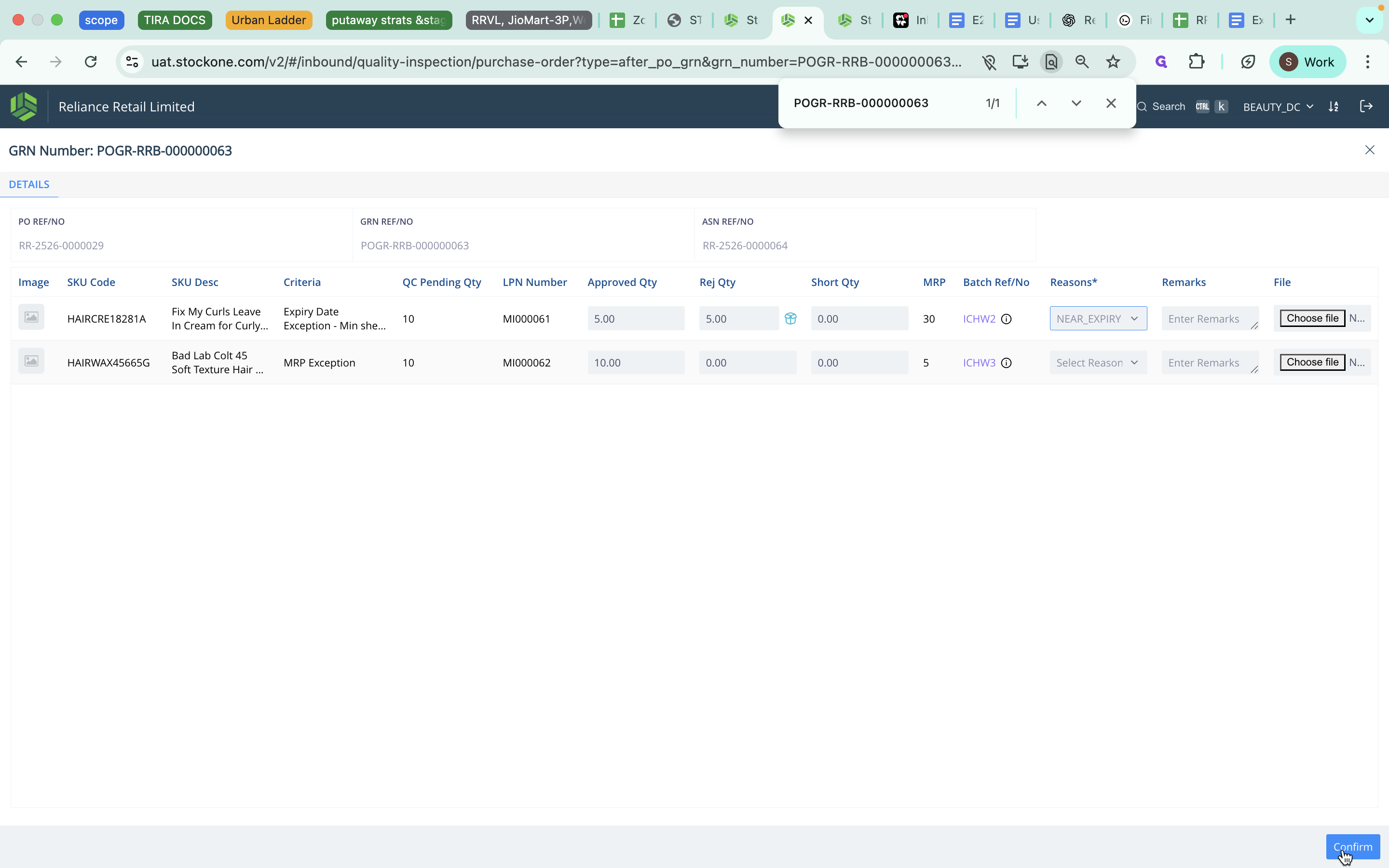Click the StockOne logo icon
The image size is (1389, 868).
point(24,106)
